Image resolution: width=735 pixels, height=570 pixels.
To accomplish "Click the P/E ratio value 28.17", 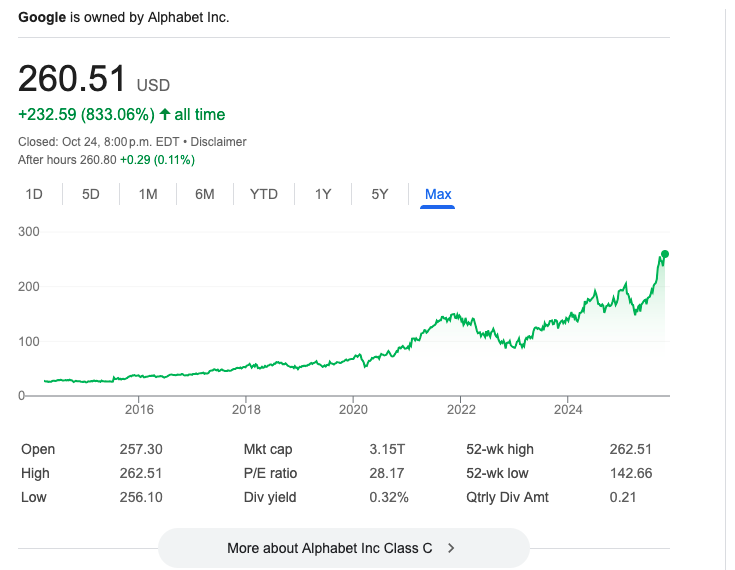I will tap(387, 473).
